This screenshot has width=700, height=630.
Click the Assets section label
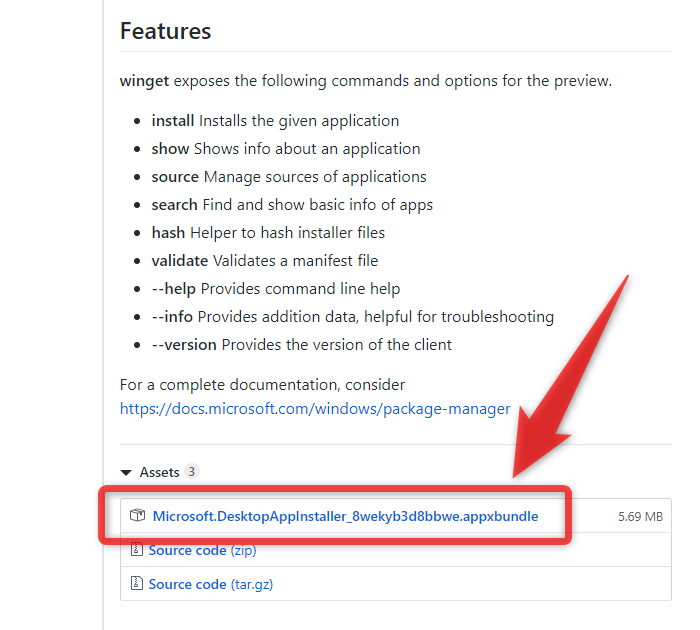click(x=159, y=472)
